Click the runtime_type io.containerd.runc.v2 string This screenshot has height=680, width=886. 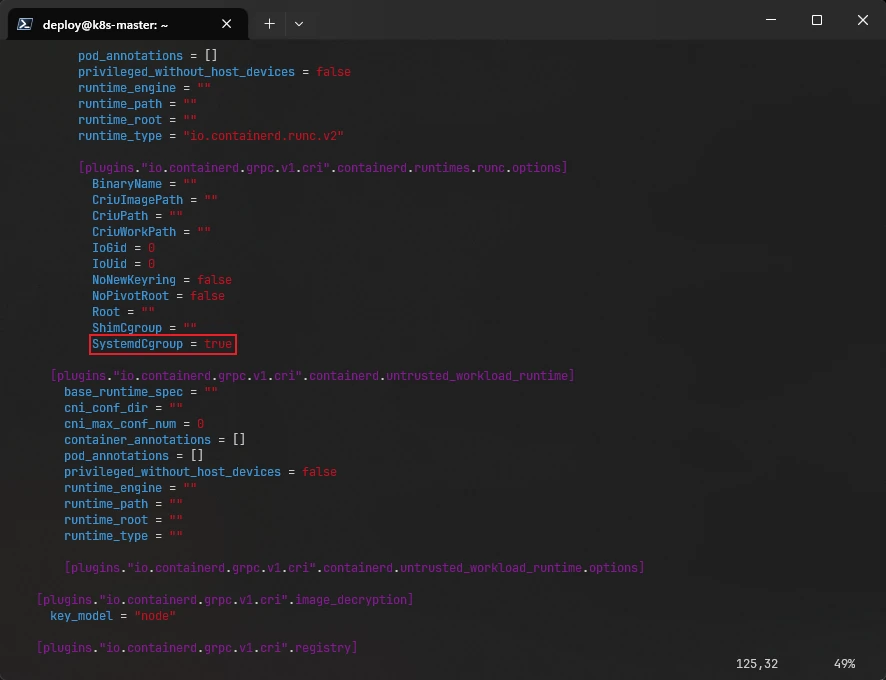[x=263, y=136]
